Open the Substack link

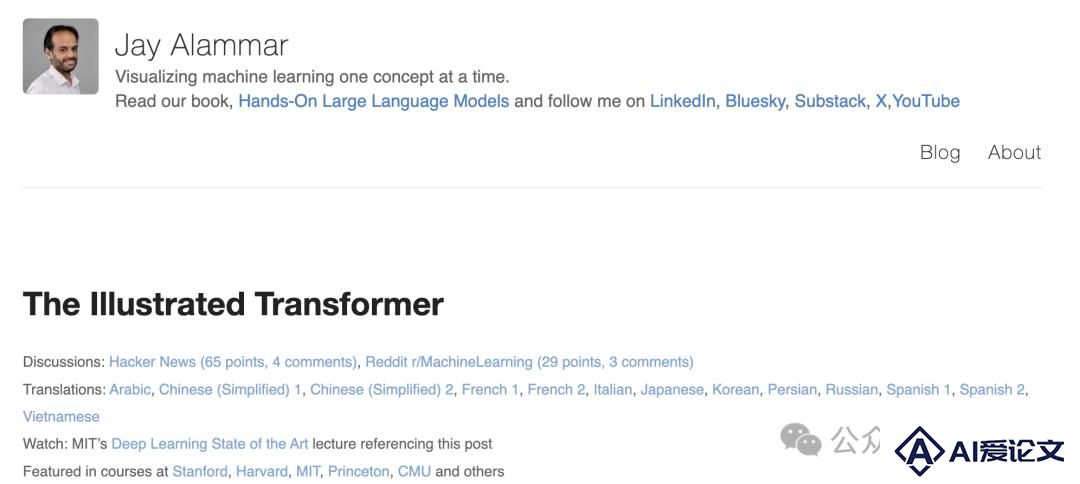coord(830,101)
